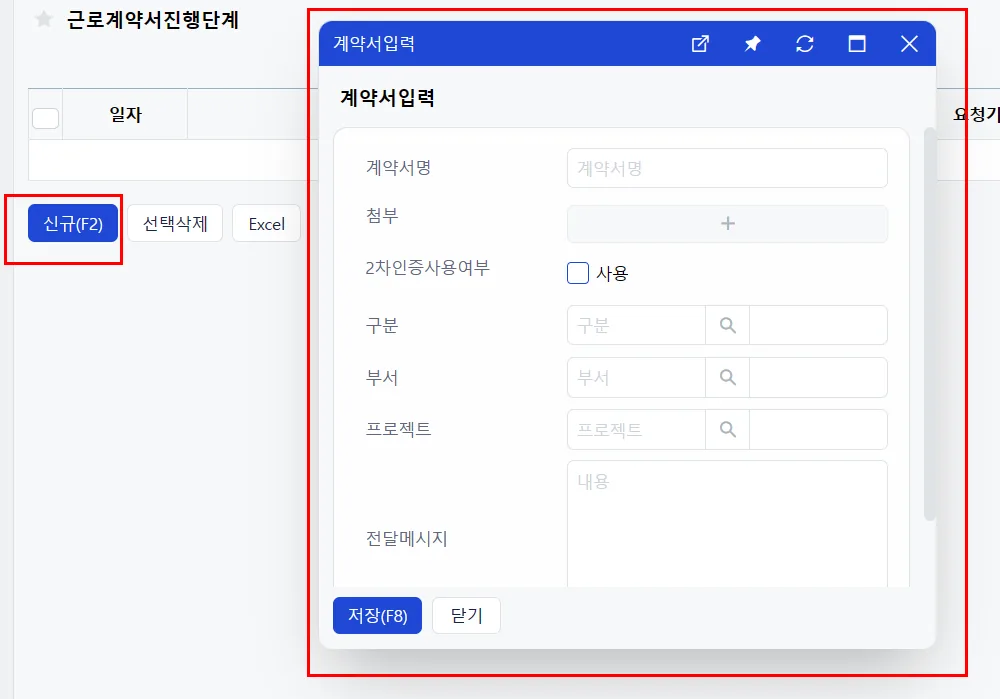
Task: Open the dialog in a new window icon
Action: pos(700,44)
